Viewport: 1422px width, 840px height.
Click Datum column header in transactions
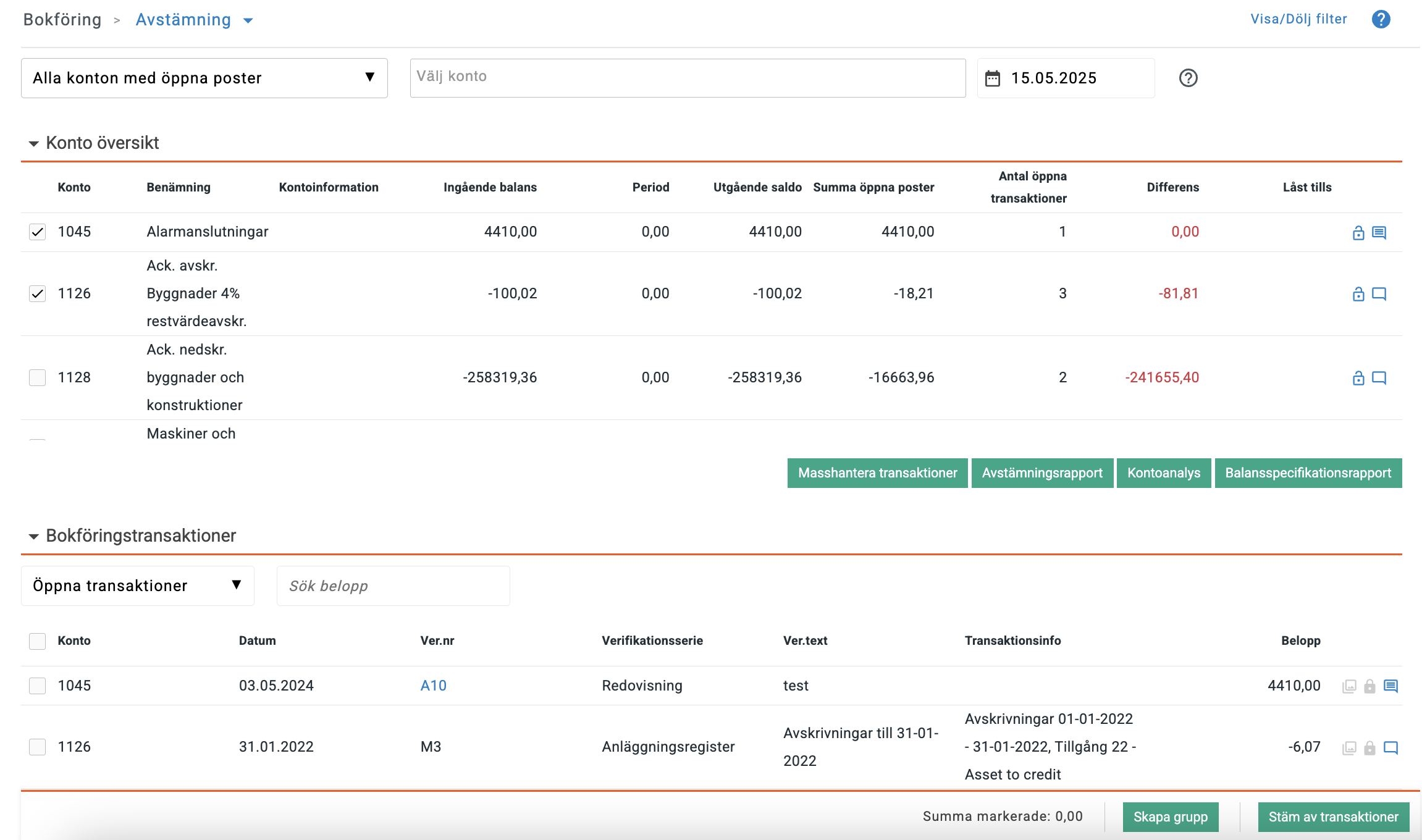click(258, 640)
